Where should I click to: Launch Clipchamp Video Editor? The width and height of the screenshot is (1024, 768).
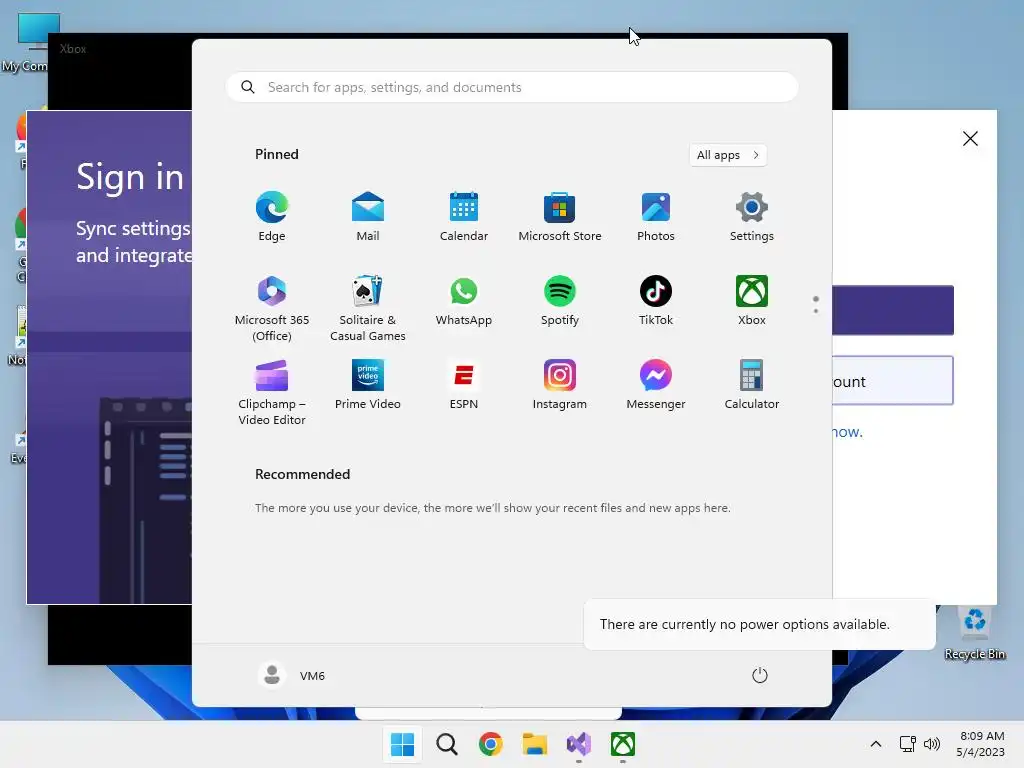(272, 392)
